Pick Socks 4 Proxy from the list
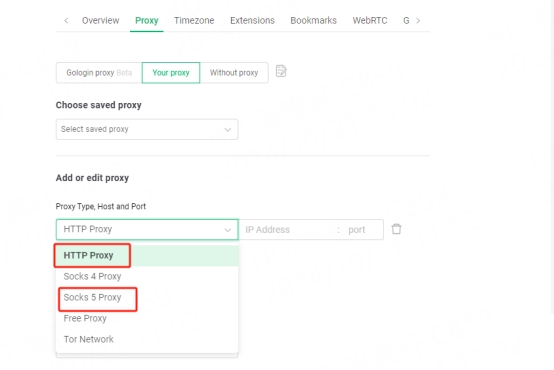This screenshot has width=554, height=370. click(x=147, y=276)
